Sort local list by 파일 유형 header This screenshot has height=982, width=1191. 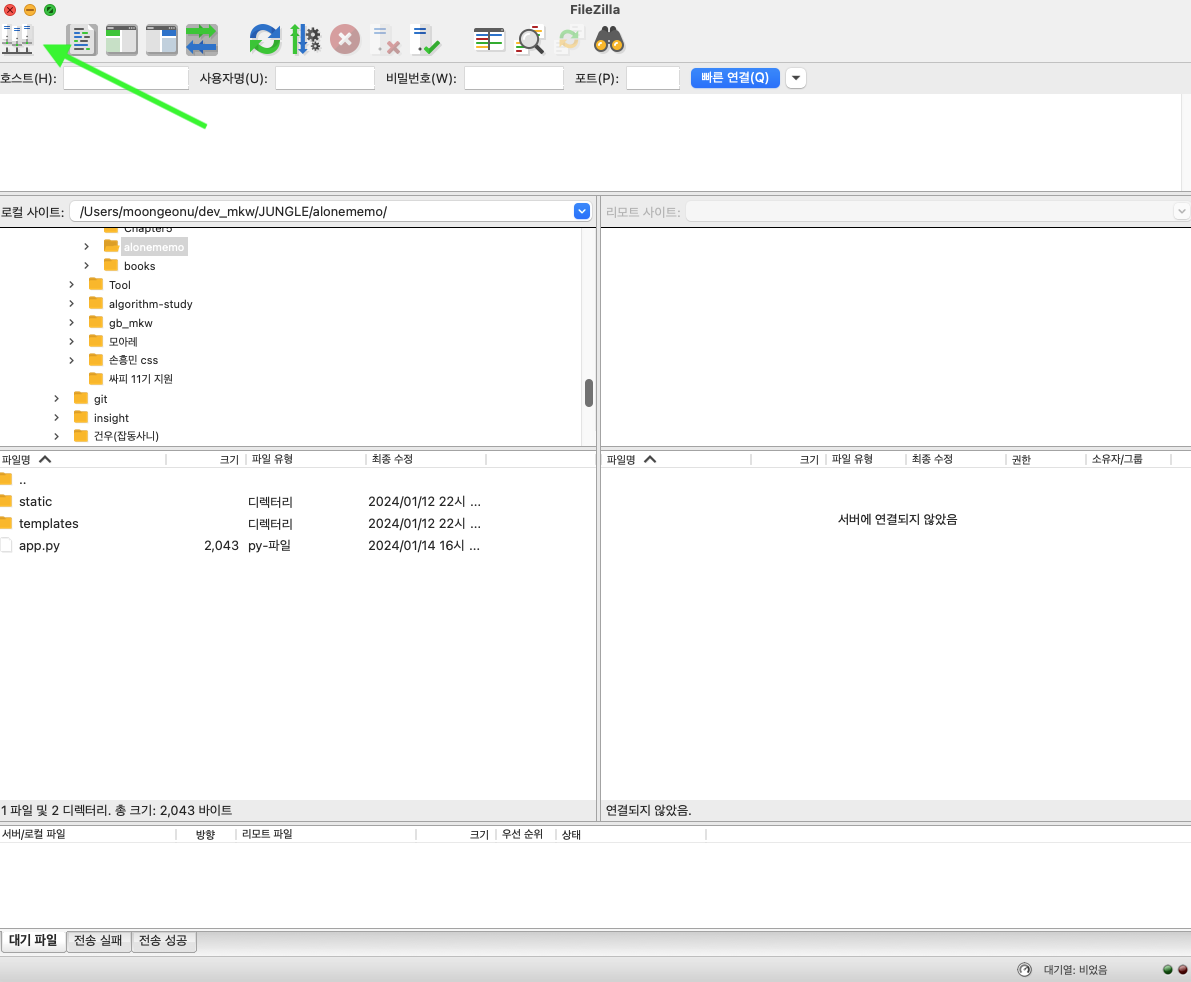305,459
